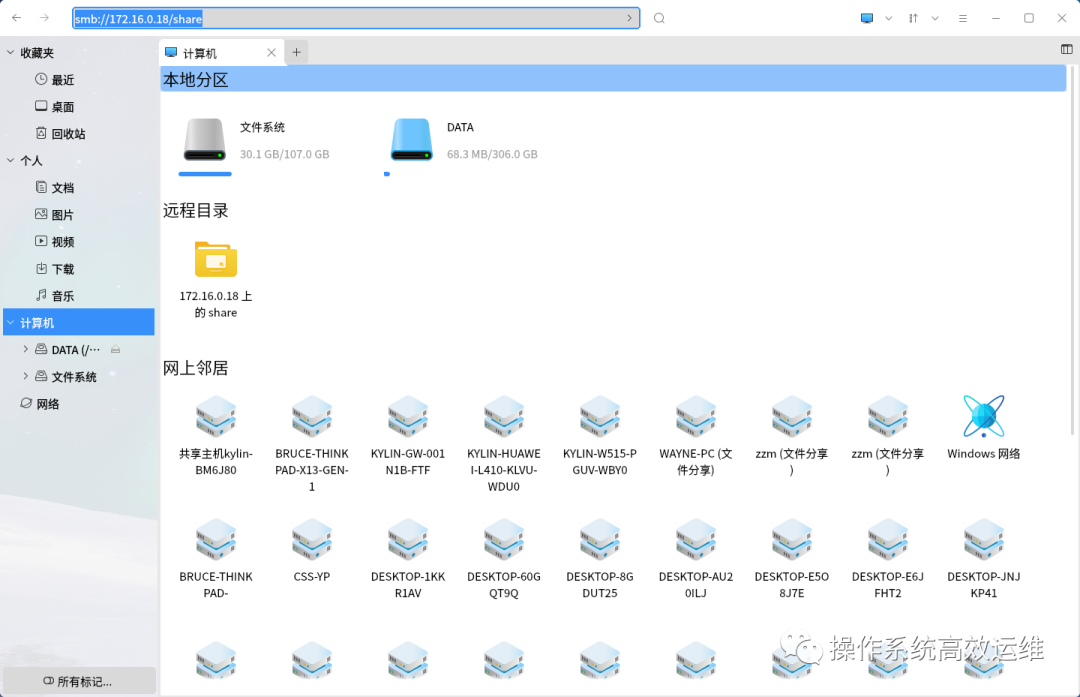Viewport: 1080px width, 697px height.
Task: Click 68.3 MB/306.0 GB capacity text
Action: (x=492, y=154)
